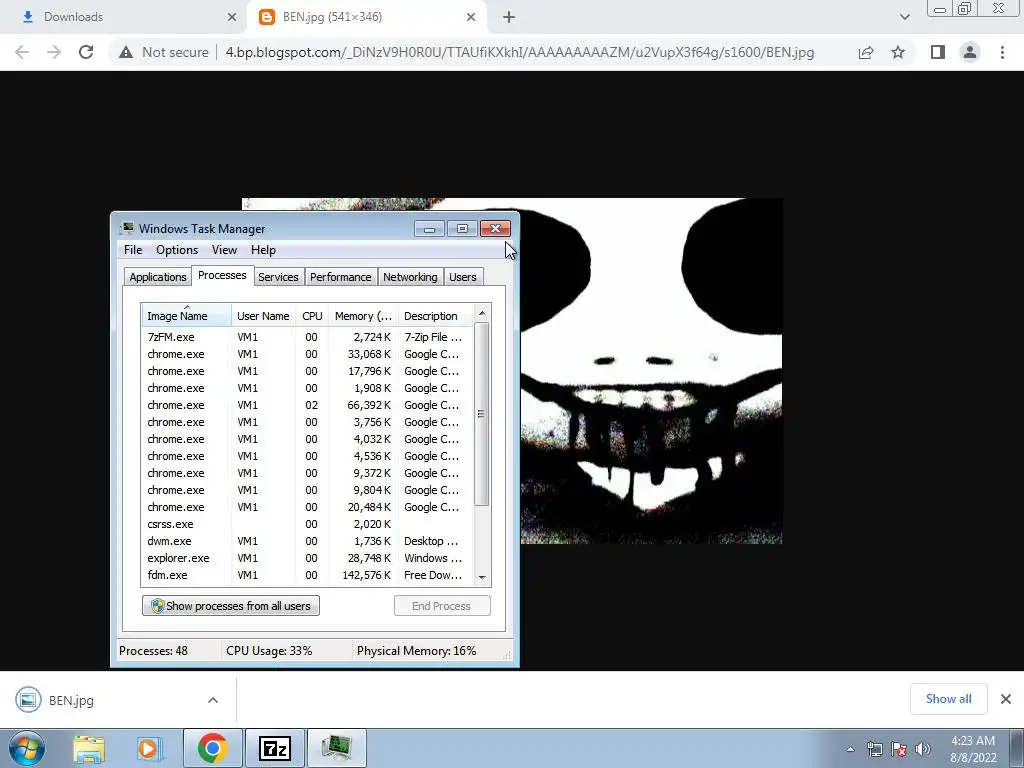The height and width of the screenshot is (768, 1024).
Task: Sort by User Name column
Action: click(x=263, y=315)
